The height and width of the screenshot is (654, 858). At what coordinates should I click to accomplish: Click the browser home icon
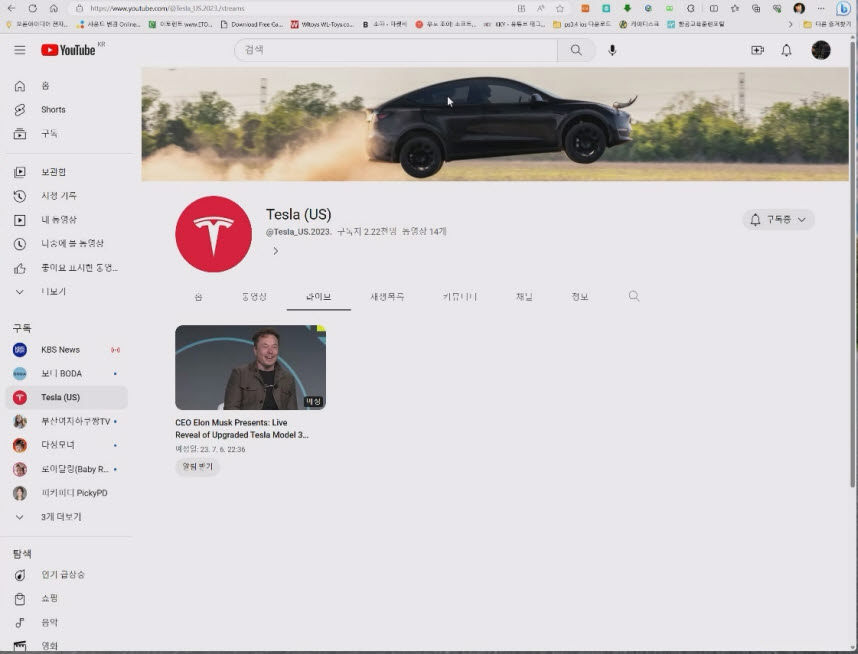pos(53,8)
